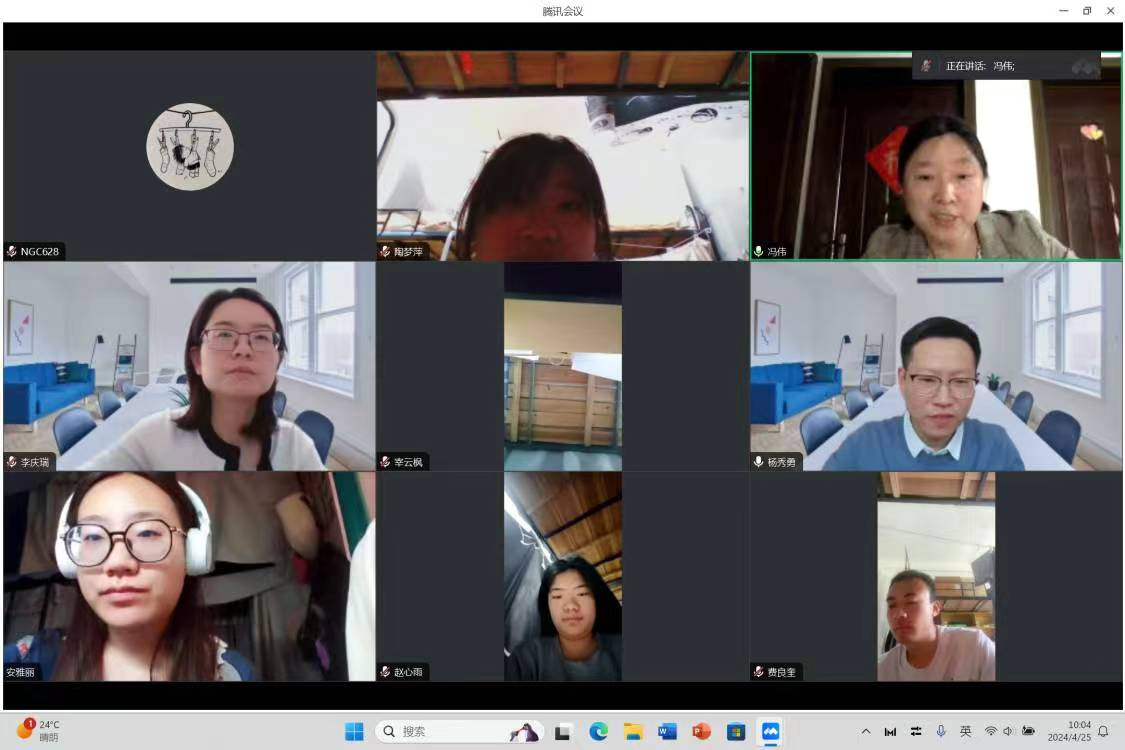Screen dimensions: 1125x750
Task: Select 李庆瑞's video tile
Action: (189, 365)
